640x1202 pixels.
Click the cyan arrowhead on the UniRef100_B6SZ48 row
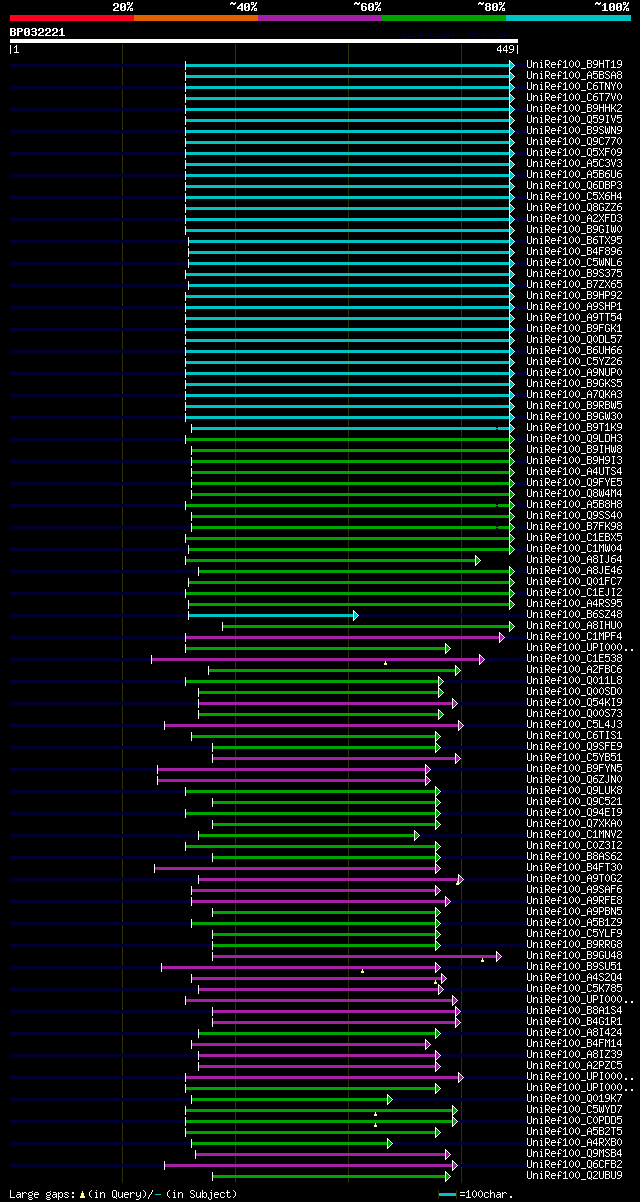[355, 615]
